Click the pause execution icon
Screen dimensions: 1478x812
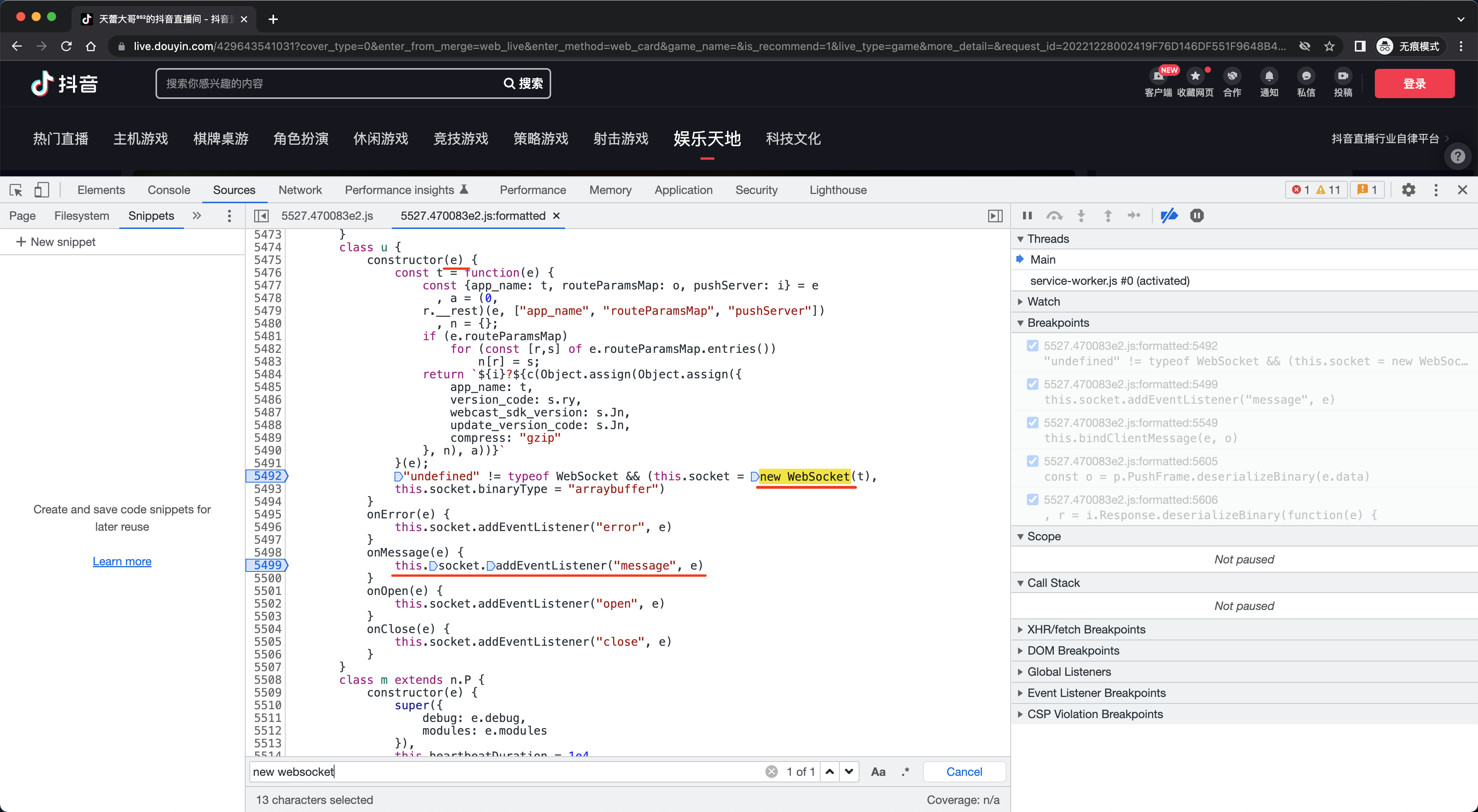click(x=1029, y=215)
